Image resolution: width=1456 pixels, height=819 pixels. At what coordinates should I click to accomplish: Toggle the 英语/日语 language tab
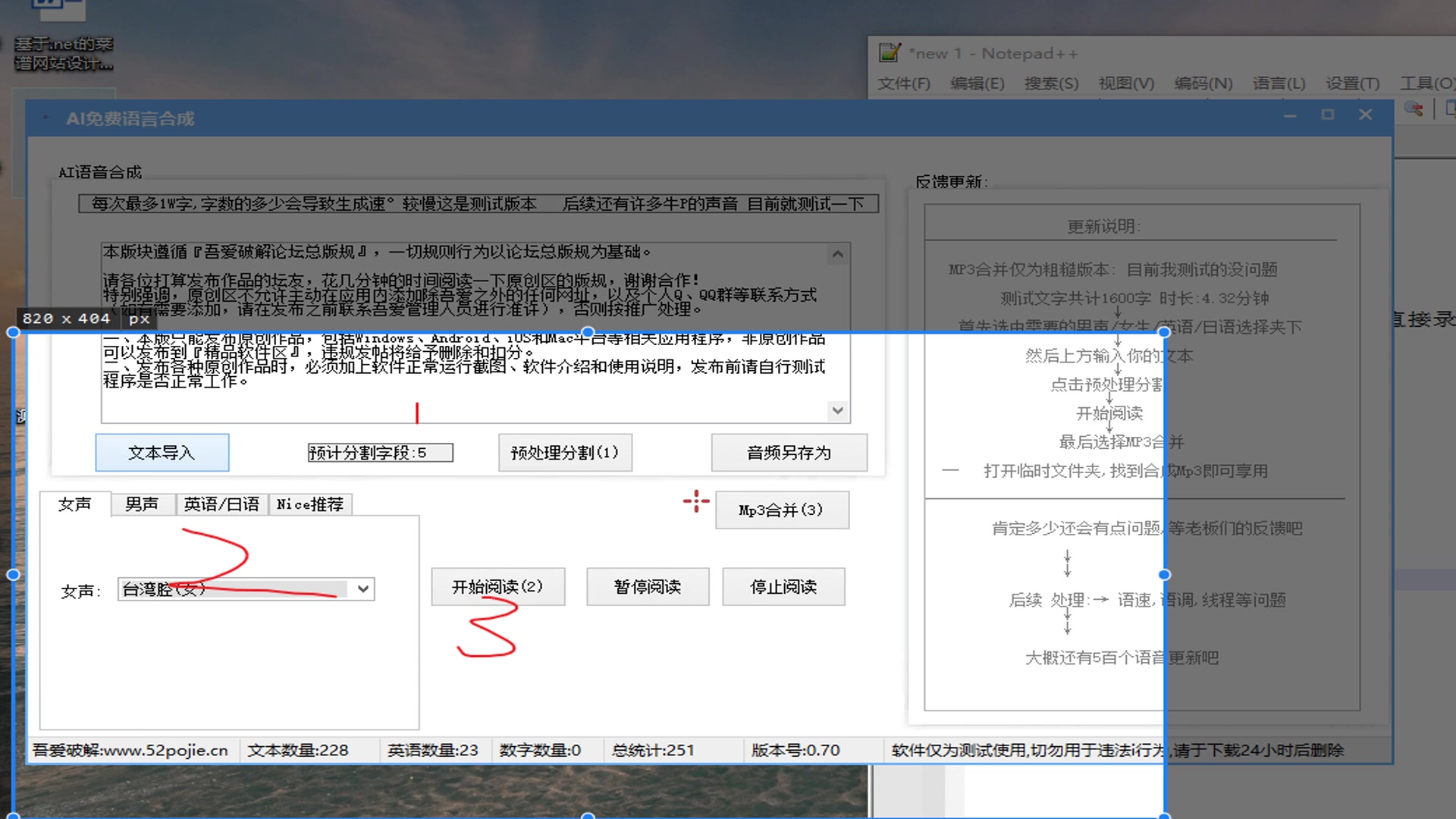[220, 504]
